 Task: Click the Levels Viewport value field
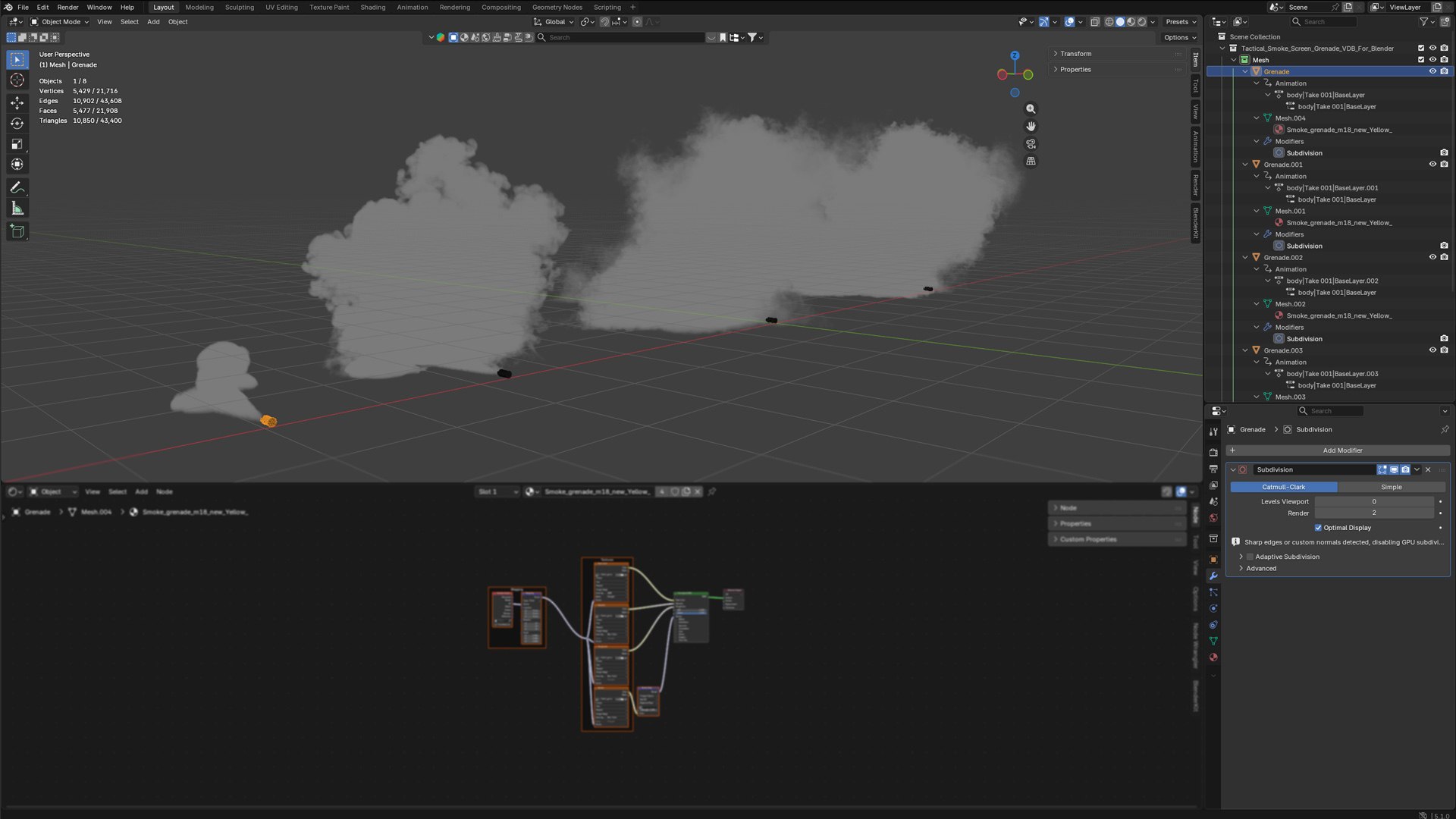pyautogui.click(x=1374, y=502)
